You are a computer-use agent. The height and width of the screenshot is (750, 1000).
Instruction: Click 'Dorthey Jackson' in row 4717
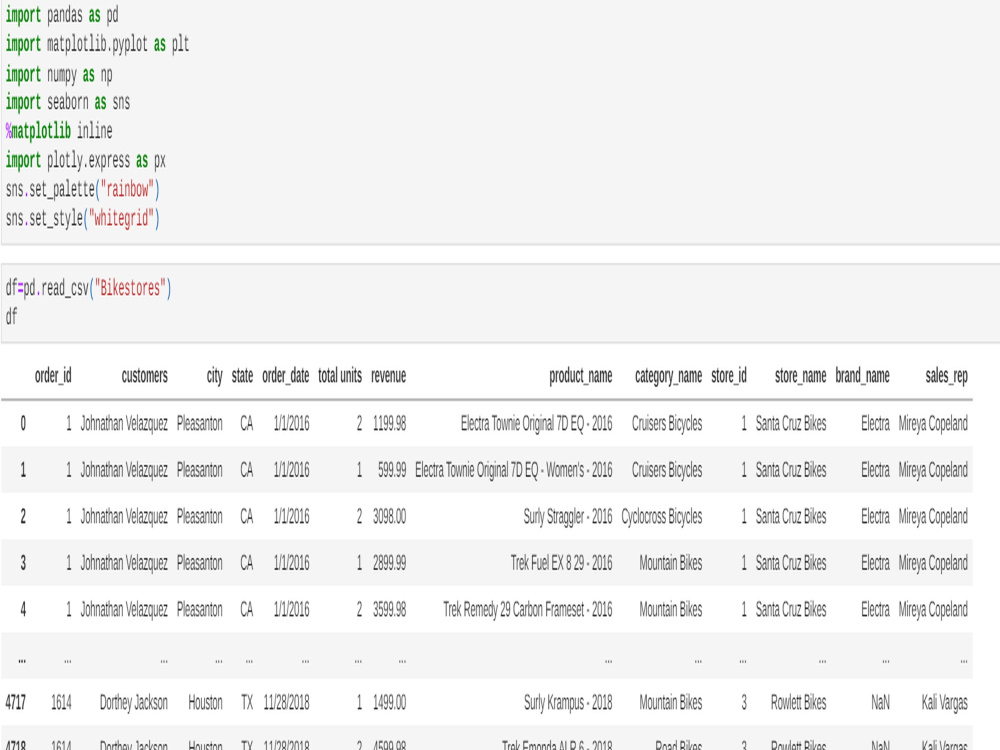point(134,703)
